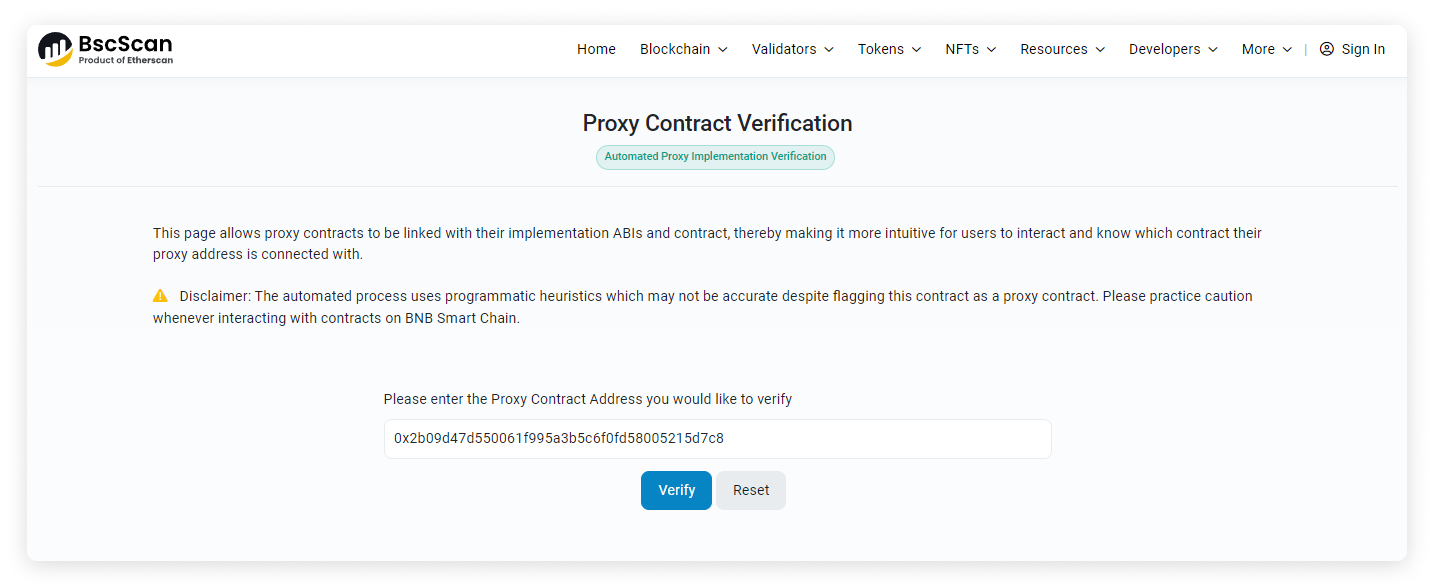Click the Reset button
Viewport: 1434px width, 586px height.
pyautogui.click(x=751, y=490)
